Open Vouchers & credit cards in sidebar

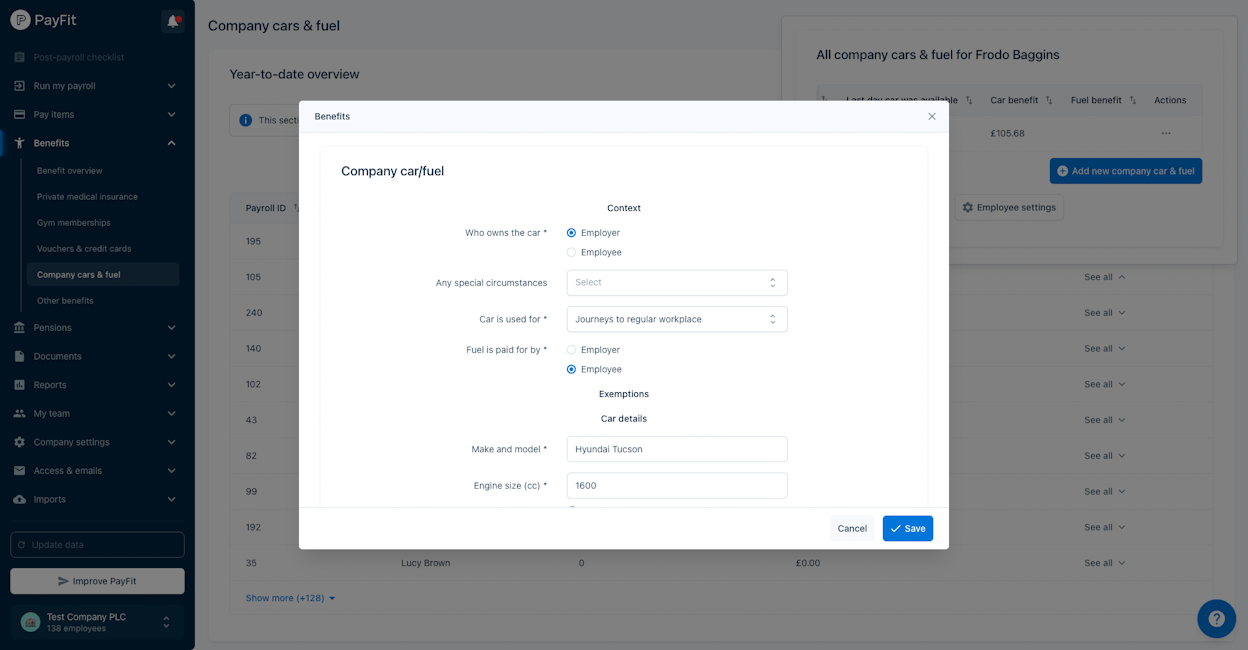pos(84,249)
